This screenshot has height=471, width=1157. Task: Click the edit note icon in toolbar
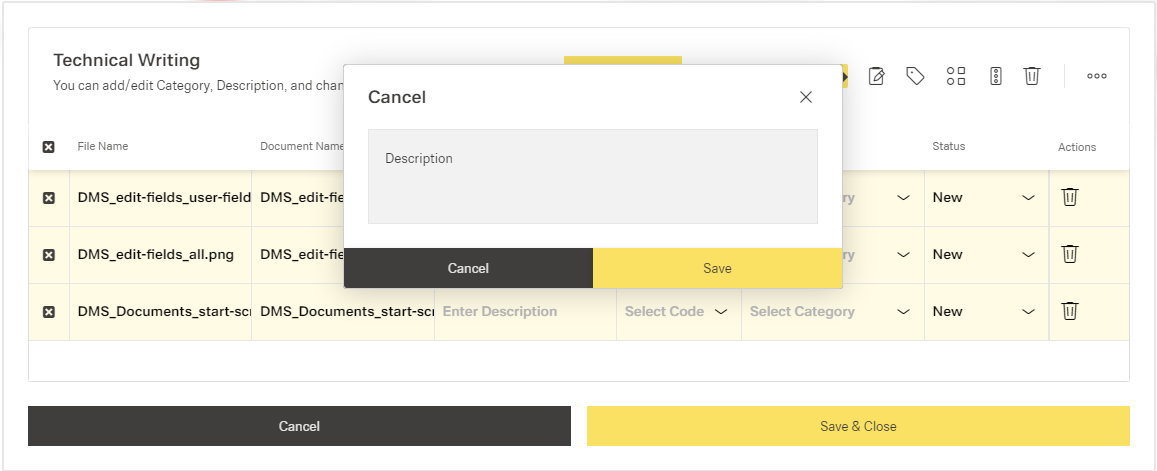[x=877, y=76]
